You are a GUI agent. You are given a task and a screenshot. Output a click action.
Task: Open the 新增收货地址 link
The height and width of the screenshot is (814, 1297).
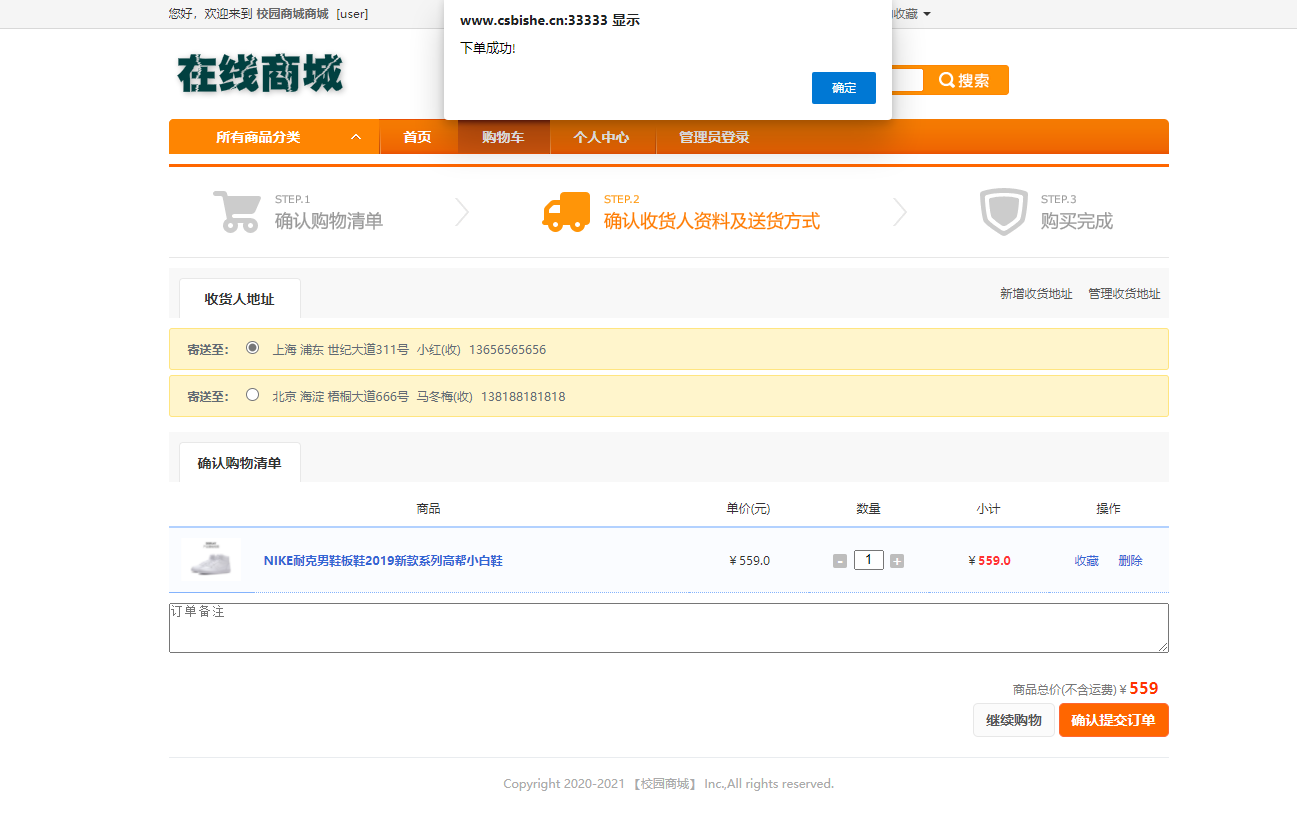click(x=1035, y=293)
